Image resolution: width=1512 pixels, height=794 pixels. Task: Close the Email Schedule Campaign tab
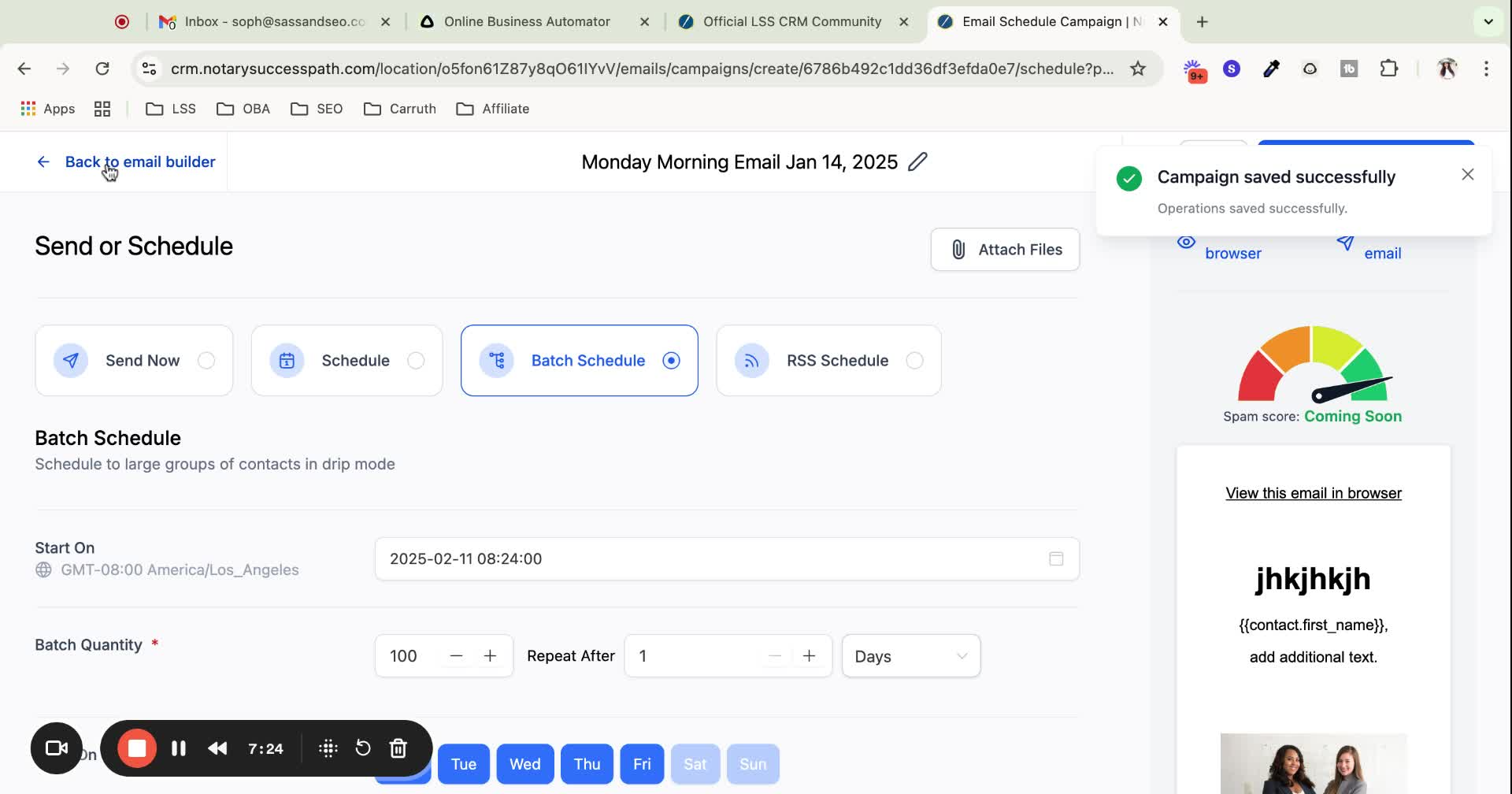tap(1163, 22)
